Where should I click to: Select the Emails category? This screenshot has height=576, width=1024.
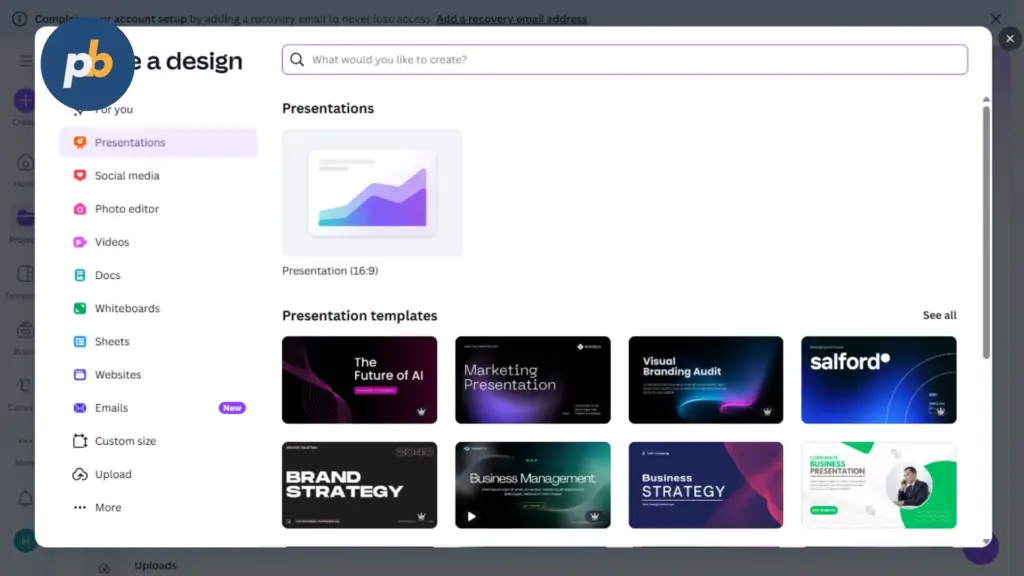(158, 408)
